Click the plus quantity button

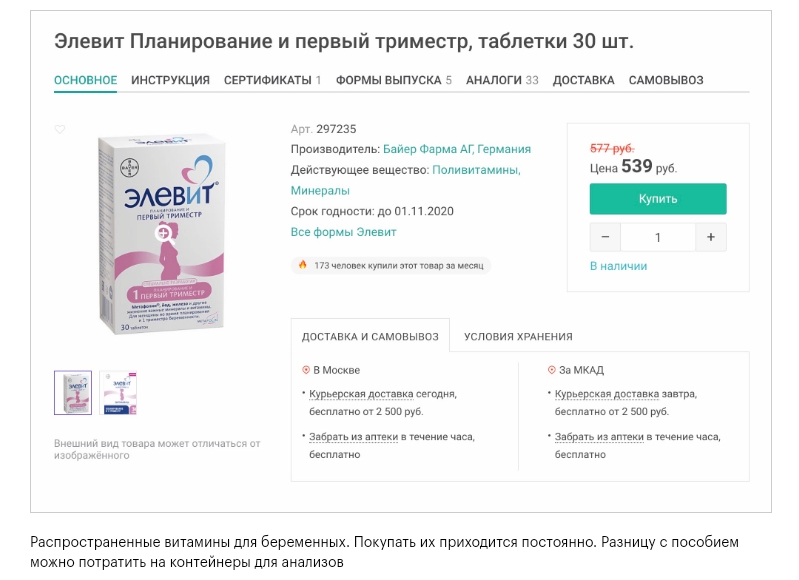[711, 237]
